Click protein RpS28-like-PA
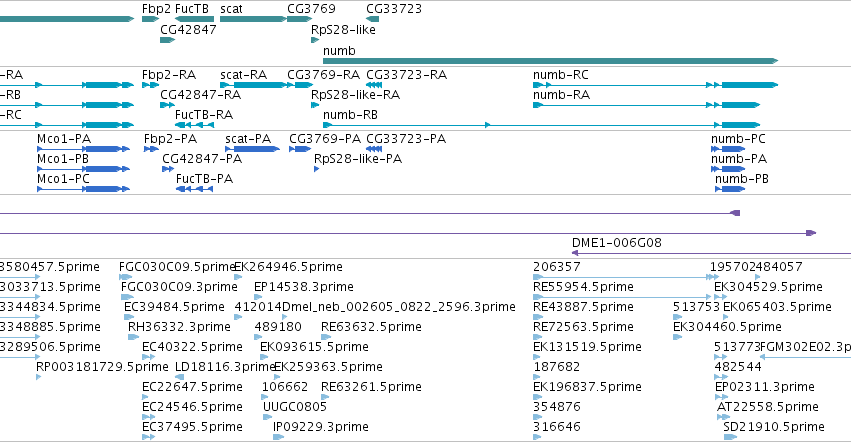Viewport: 851px width, 442px height. point(316,169)
